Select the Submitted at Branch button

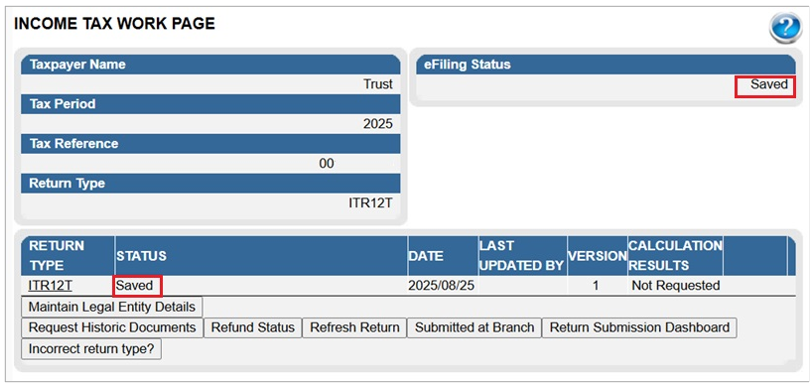[474, 327]
